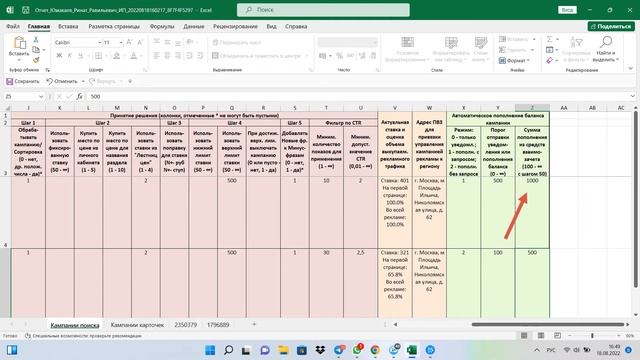Click the horizontal scrollbar thumb

(x=548, y=324)
